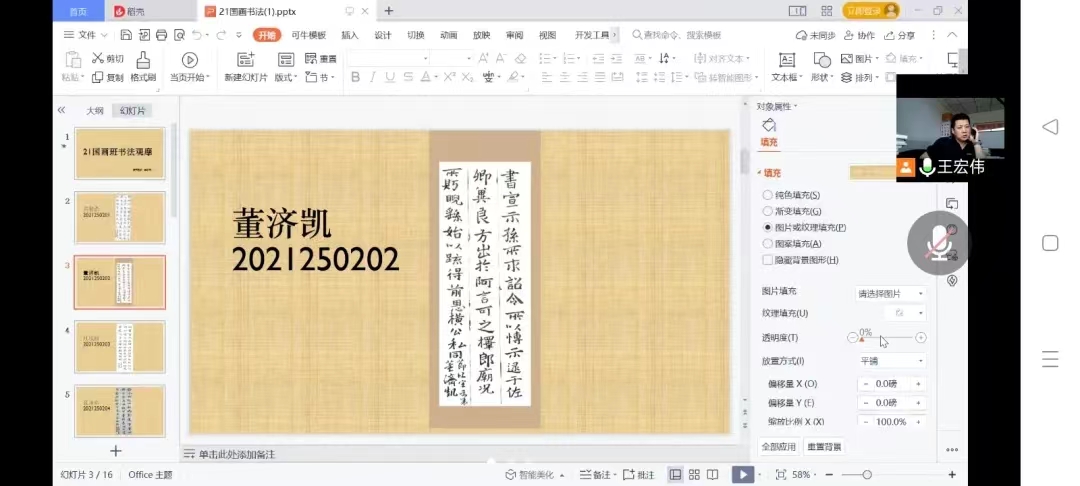Click the fill bucket icon in object properties
The image size is (1080, 486).
[x=769, y=125]
